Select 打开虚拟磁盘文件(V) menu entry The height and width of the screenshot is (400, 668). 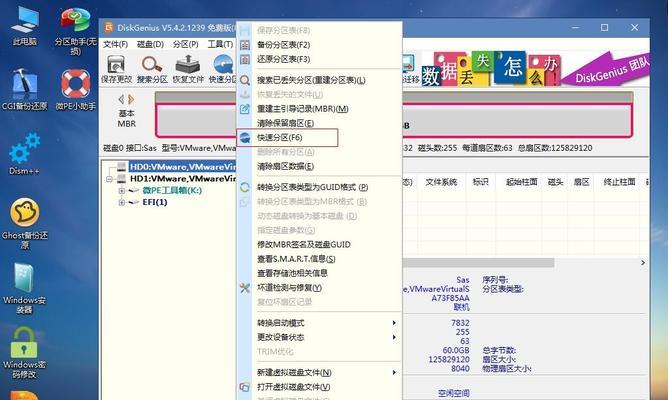pyautogui.click(x=319, y=387)
